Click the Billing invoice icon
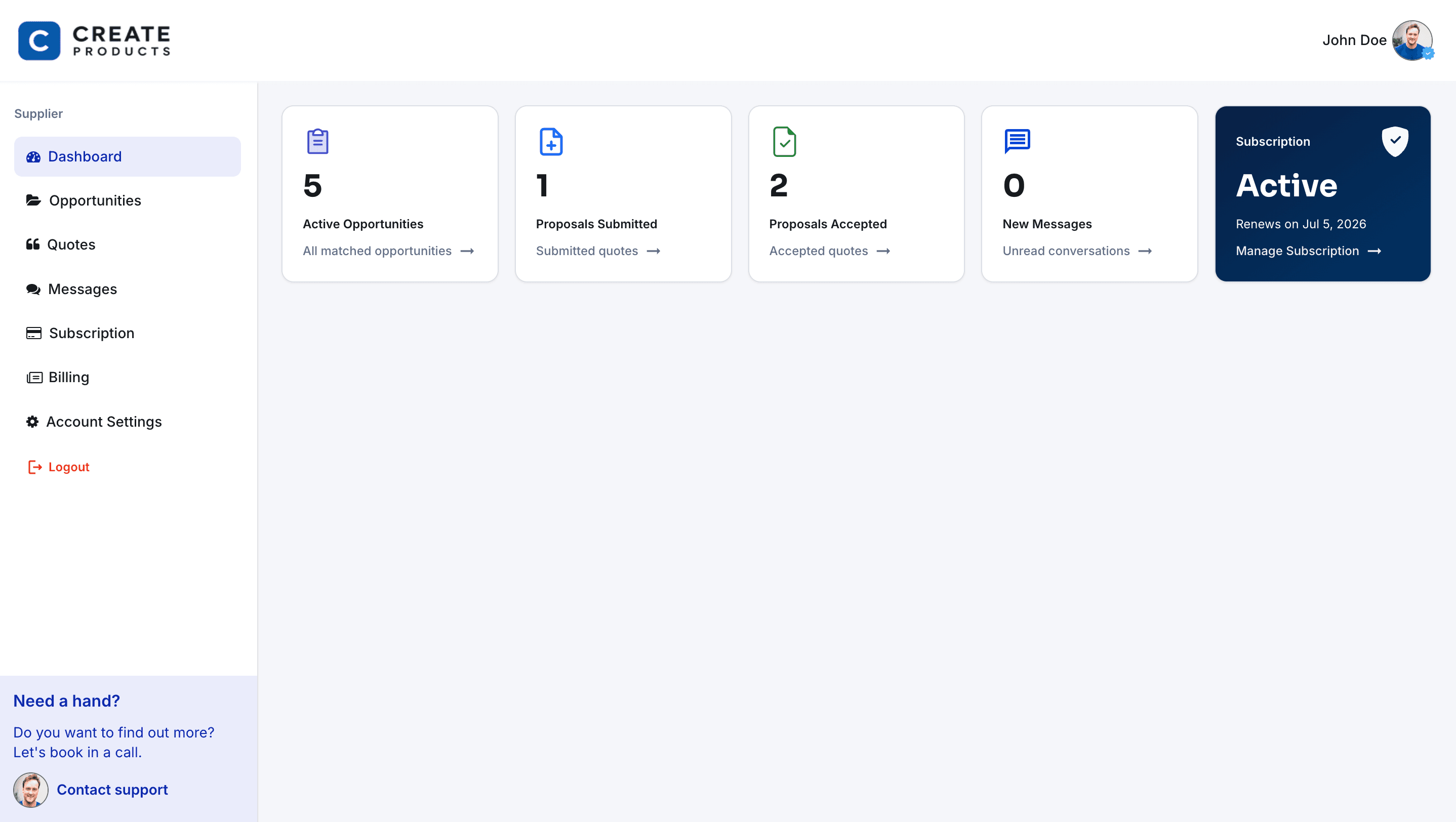 click(34, 378)
